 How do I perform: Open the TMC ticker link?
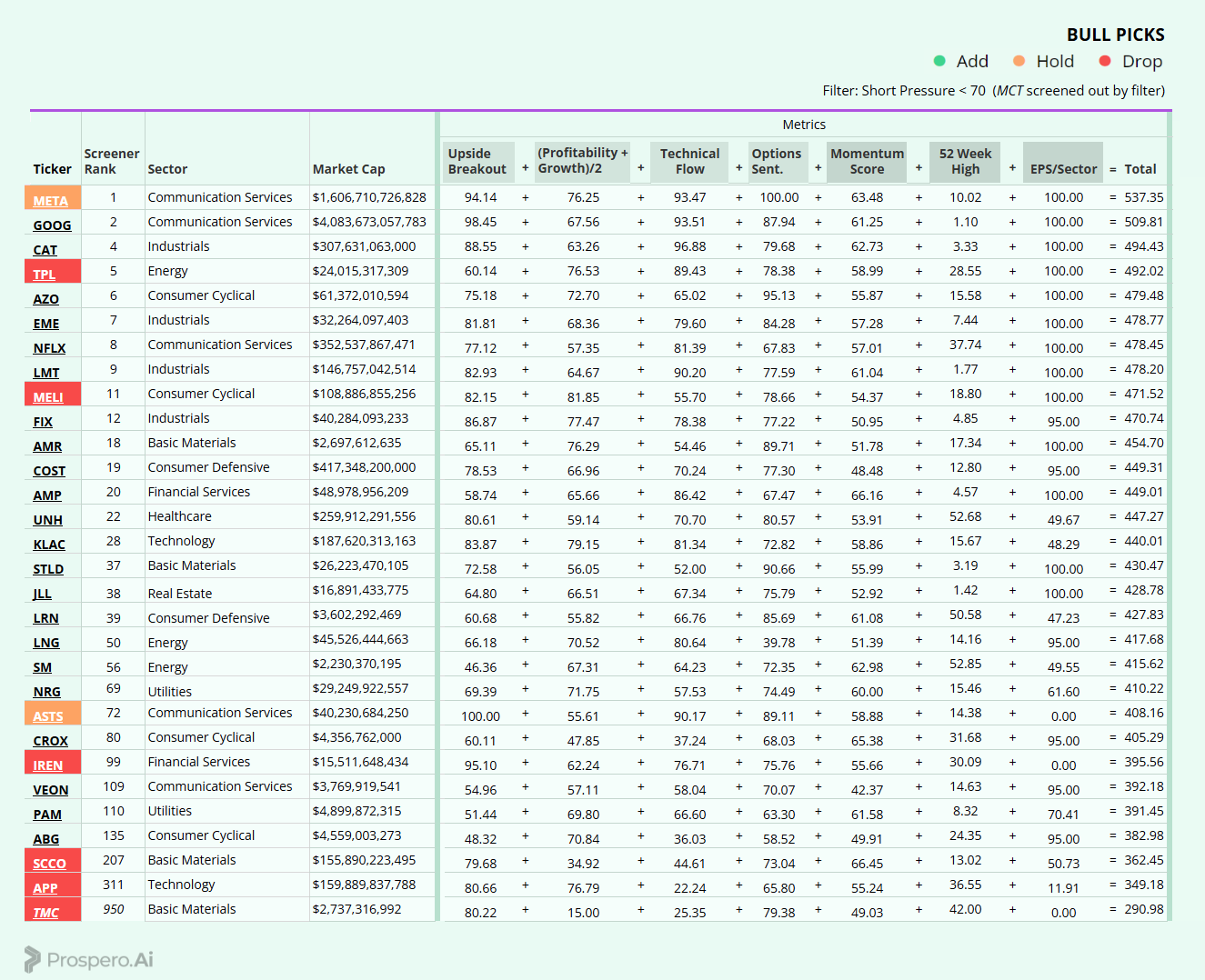(45, 913)
